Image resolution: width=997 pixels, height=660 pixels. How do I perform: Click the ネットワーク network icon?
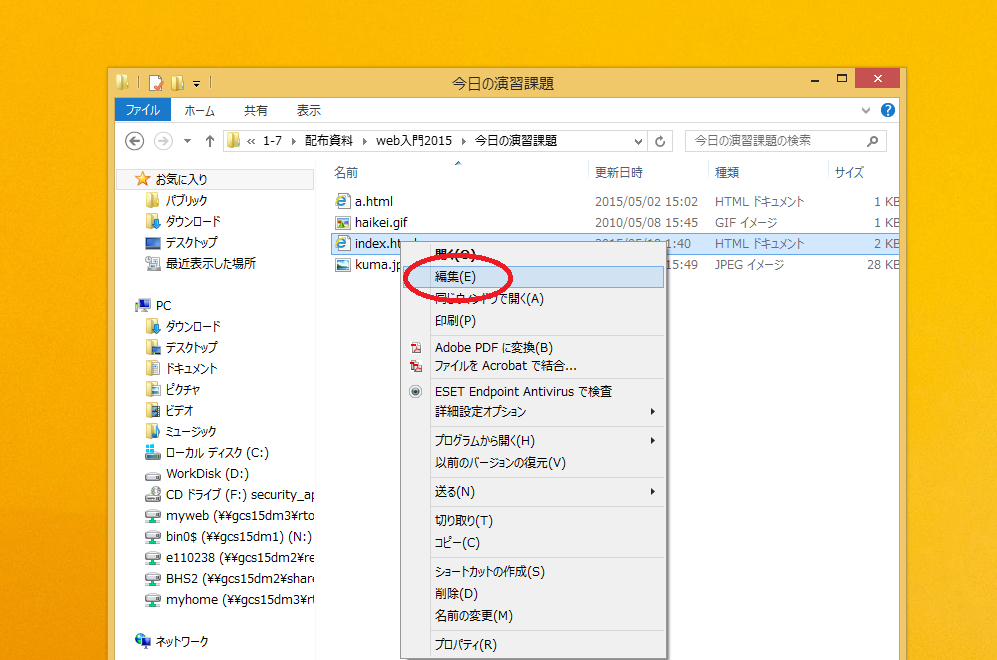point(143,641)
